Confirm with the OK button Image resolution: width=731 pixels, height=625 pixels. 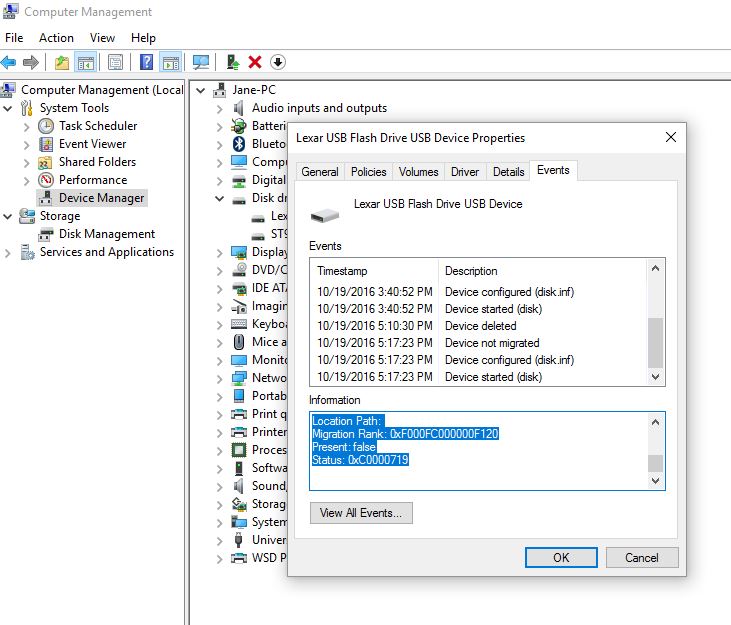click(561, 557)
